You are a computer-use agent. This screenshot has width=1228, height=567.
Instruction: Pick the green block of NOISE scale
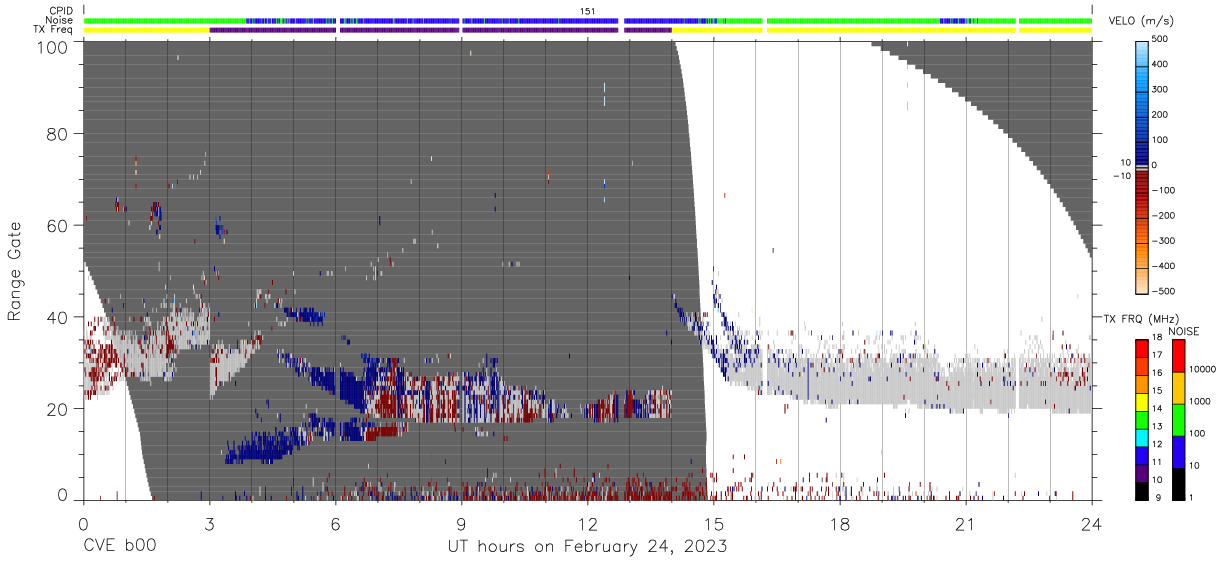pyautogui.click(x=1178, y=419)
